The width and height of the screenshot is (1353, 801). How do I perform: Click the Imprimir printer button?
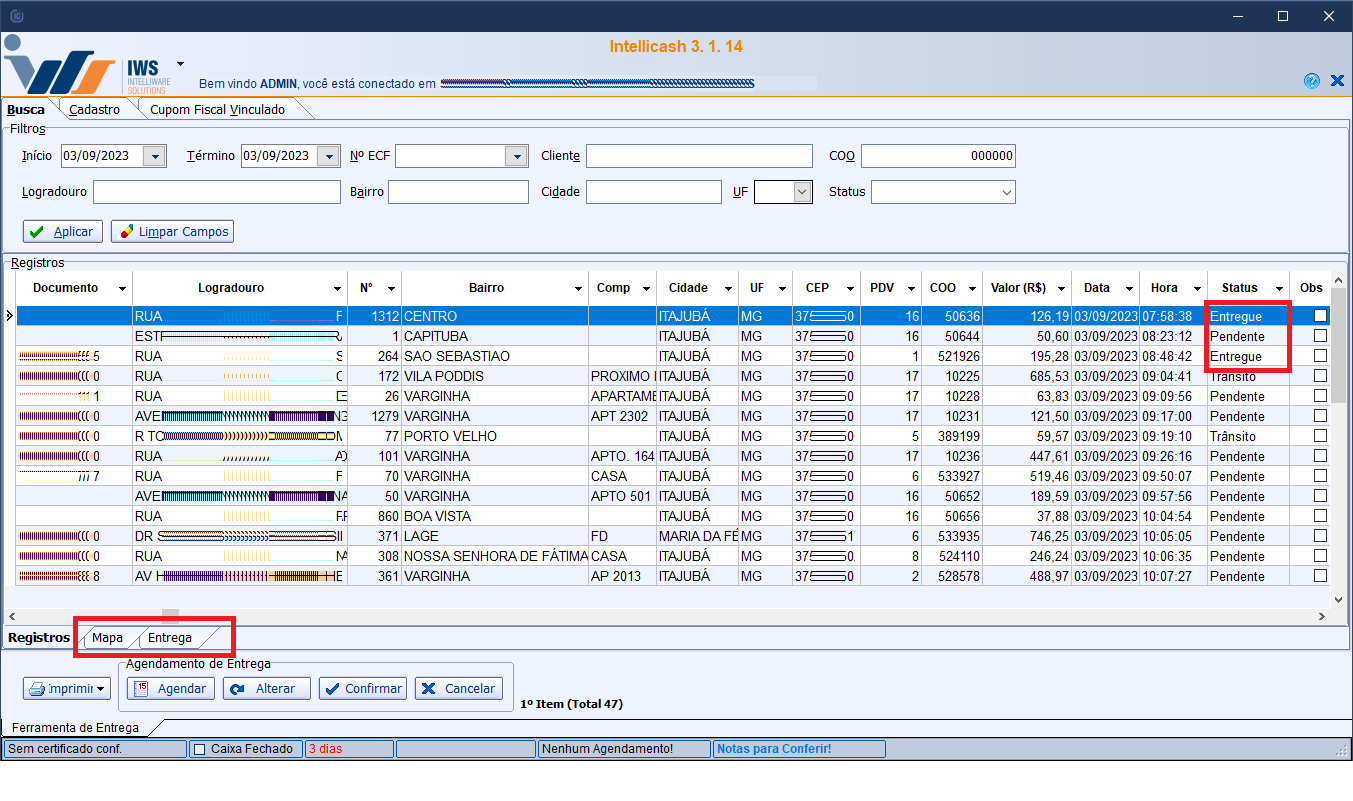[x=67, y=688]
